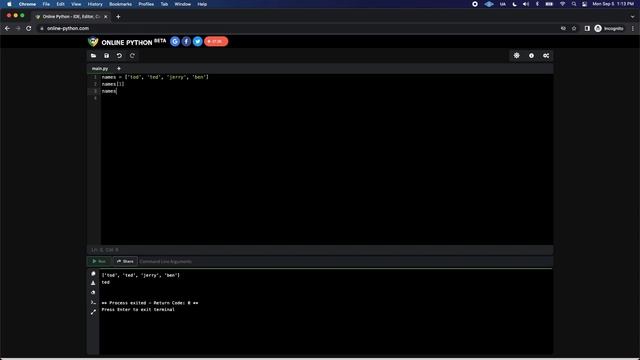Reload the page in Chrome
This screenshot has height=360, width=640.
(x=29, y=28)
